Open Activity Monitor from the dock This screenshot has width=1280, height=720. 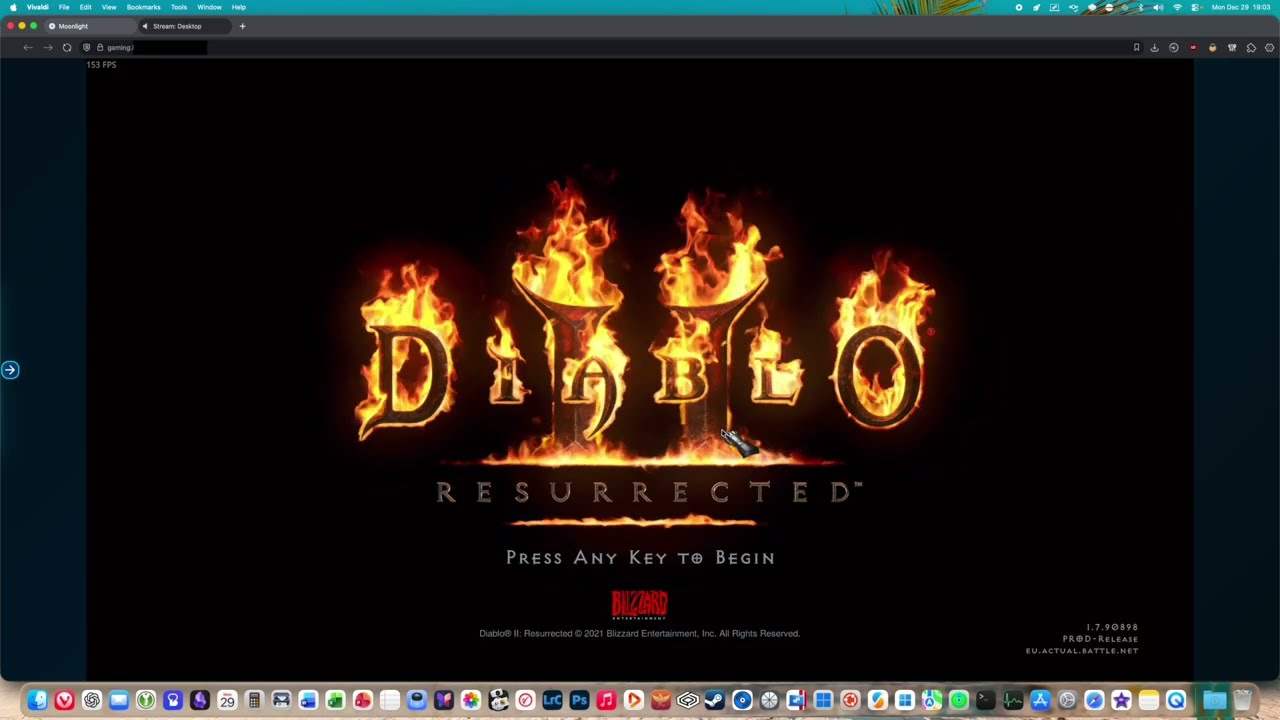[x=1013, y=701]
